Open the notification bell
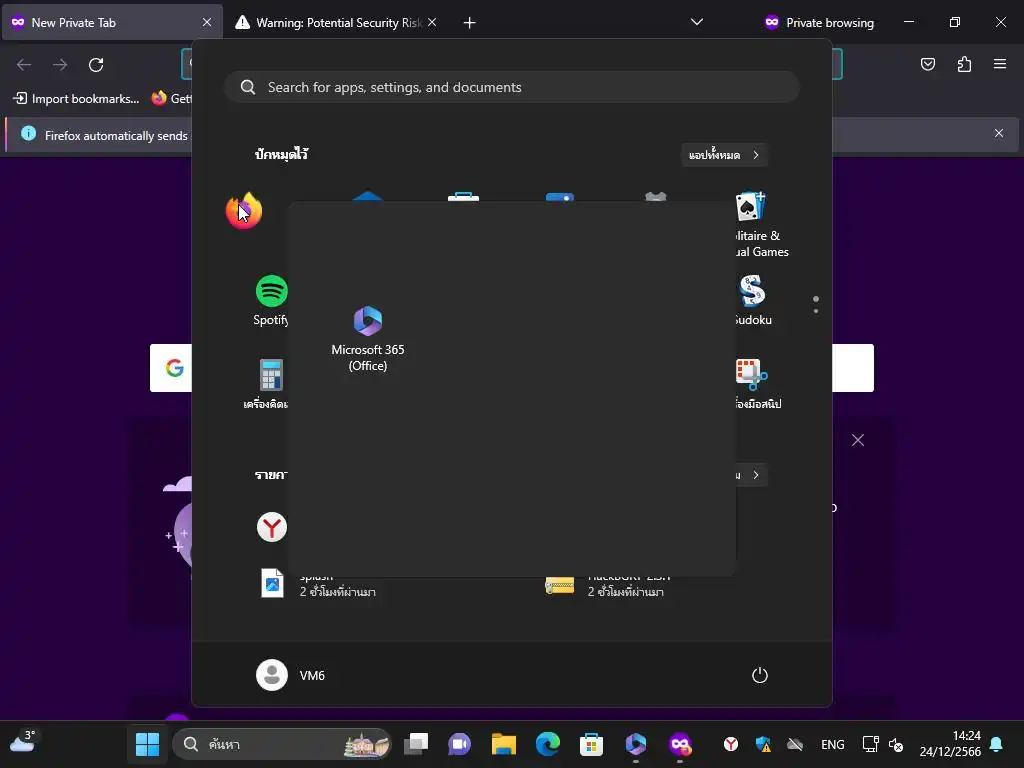The height and width of the screenshot is (768, 1024). [x=997, y=744]
